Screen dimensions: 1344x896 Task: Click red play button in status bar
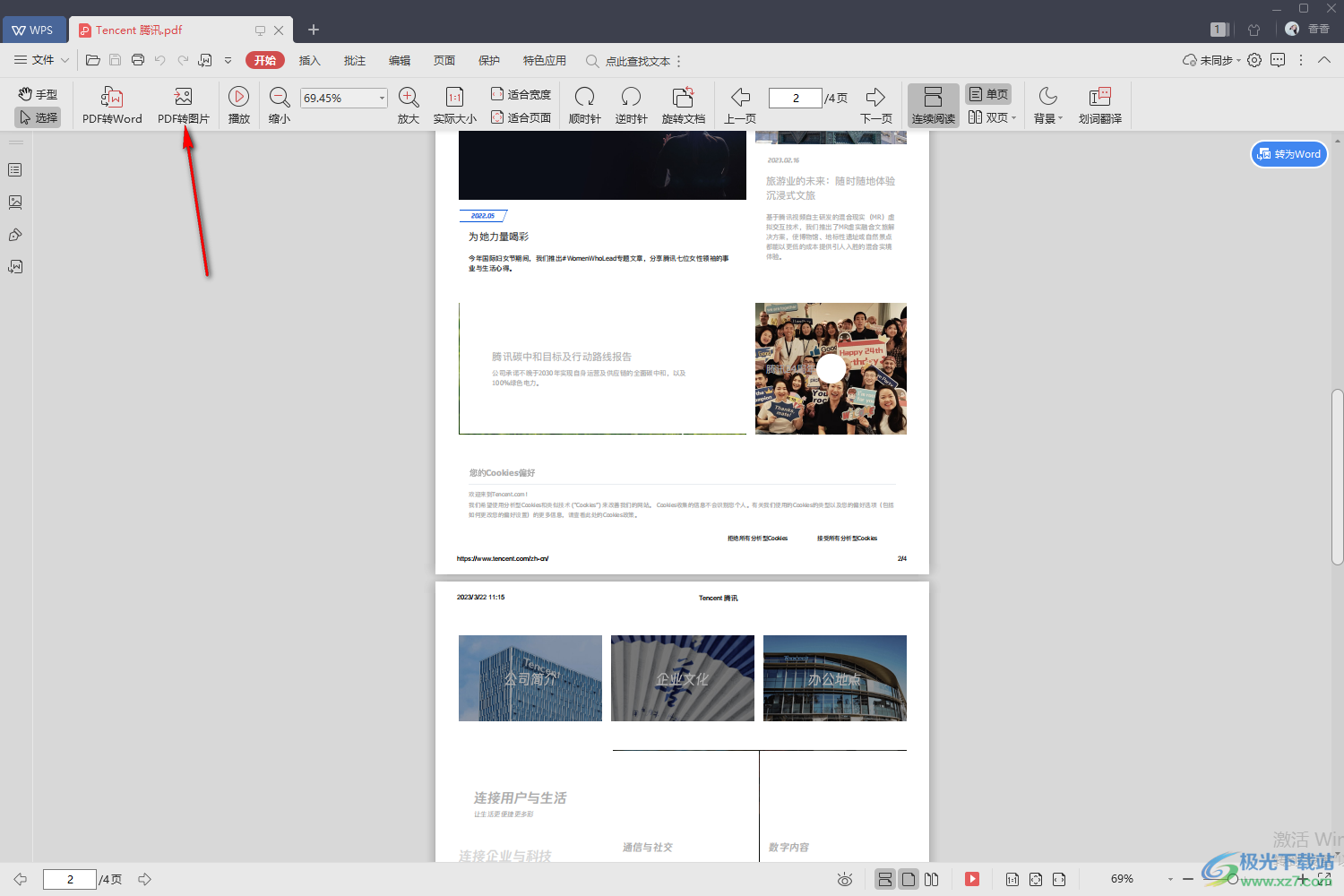[972, 879]
